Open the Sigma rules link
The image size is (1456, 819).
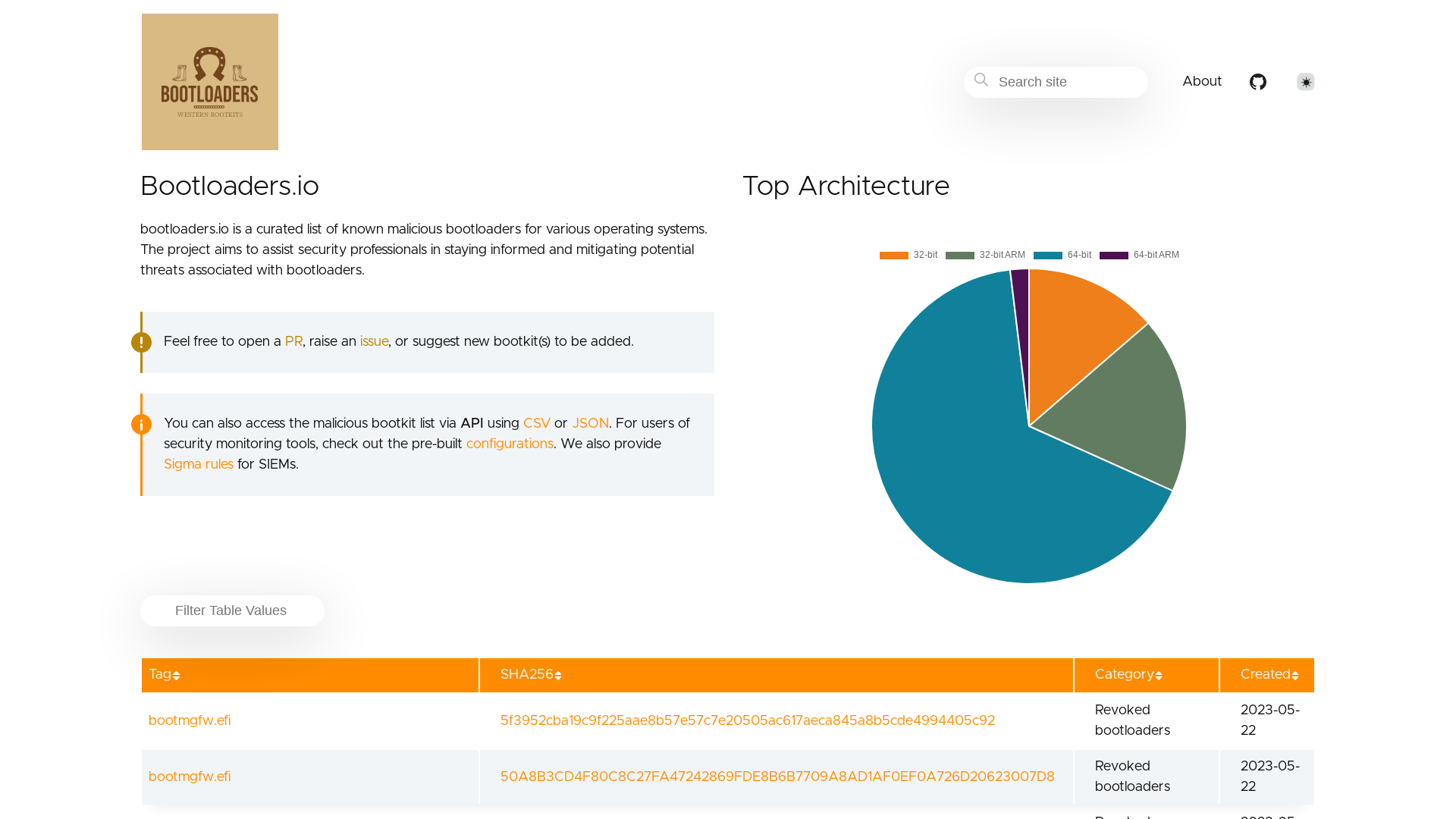tap(199, 464)
